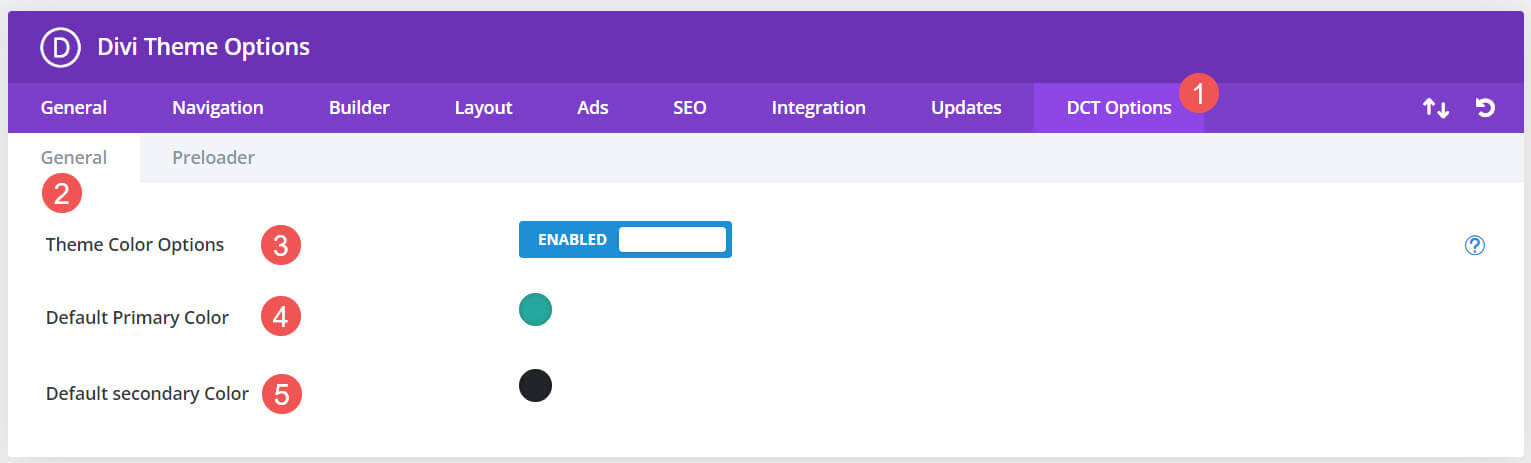The image size is (1531, 463).
Task: Open the help question mark icon
Action: coord(1474,245)
